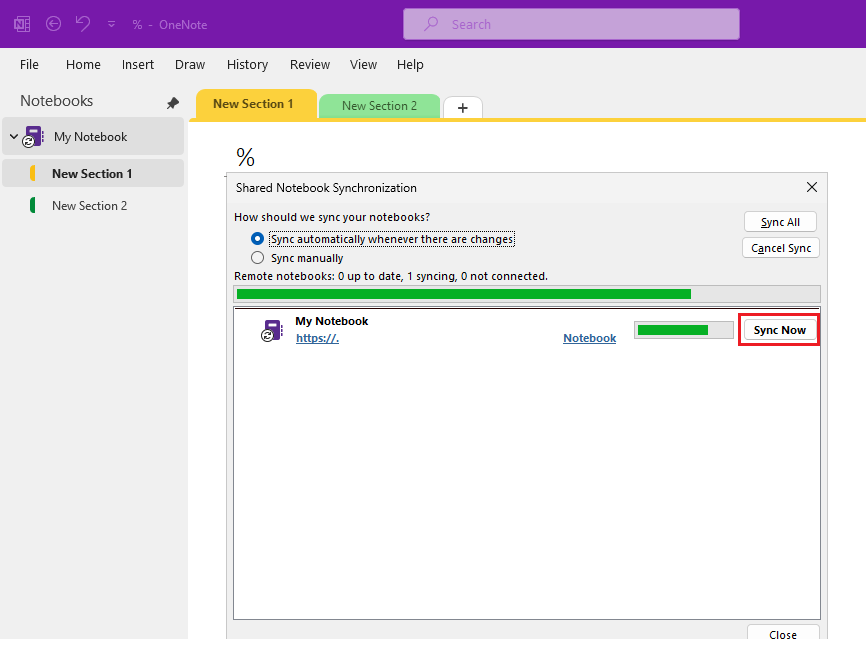Open the Home tab
Viewport: 866px width, 663px height.
[x=83, y=65]
